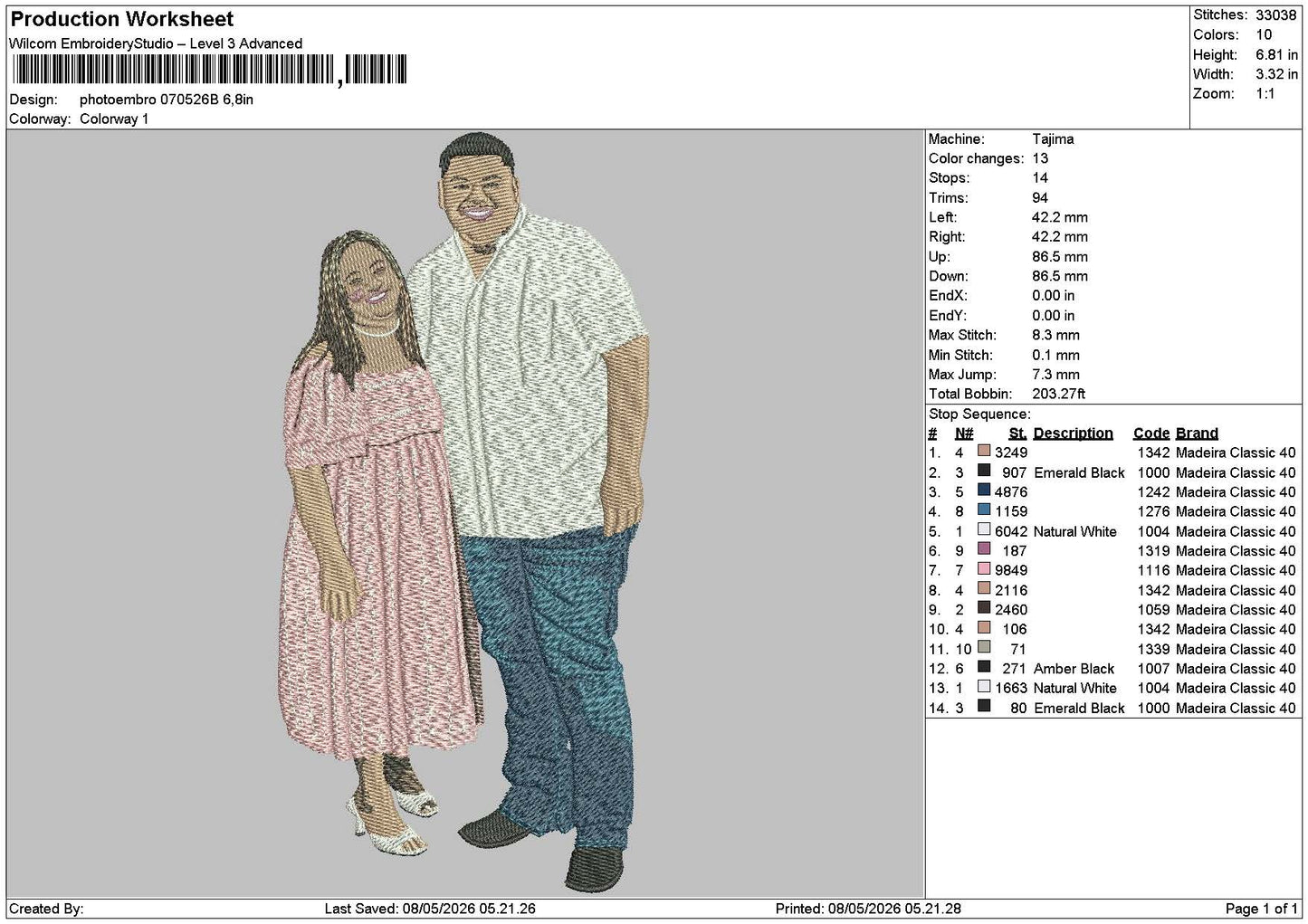Click the Emerald Black swatch in stop 14
This screenshot has width=1308, height=924.
coord(984,707)
